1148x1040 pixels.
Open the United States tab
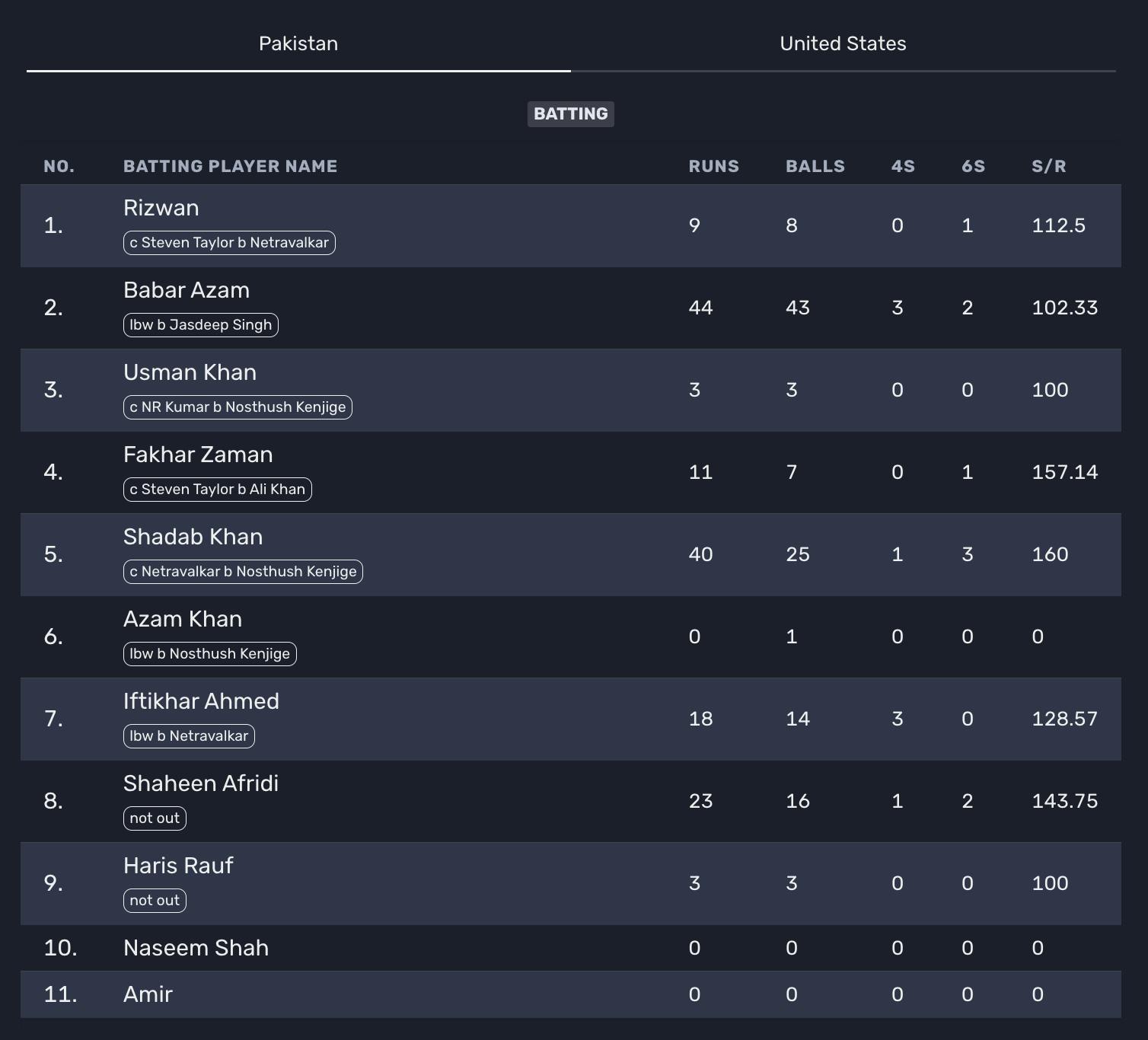click(x=843, y=43)
